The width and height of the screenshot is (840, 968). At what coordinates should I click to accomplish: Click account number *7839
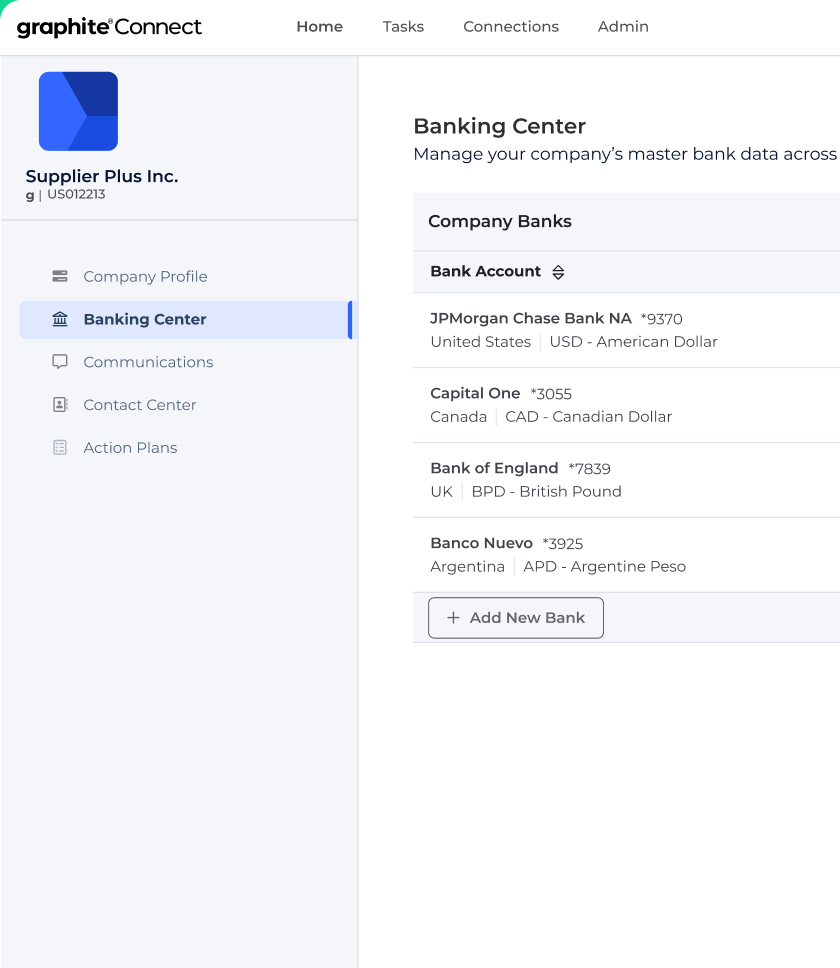point(589,469)
